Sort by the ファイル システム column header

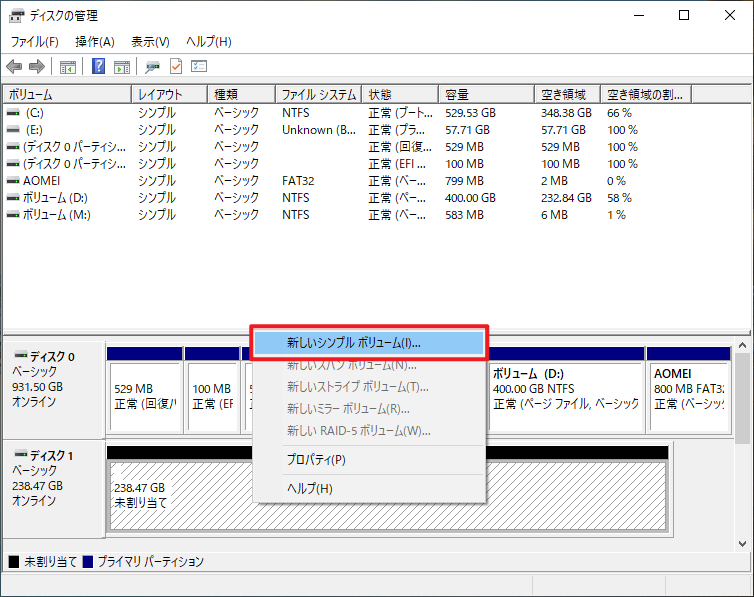[x=318, y=95]
